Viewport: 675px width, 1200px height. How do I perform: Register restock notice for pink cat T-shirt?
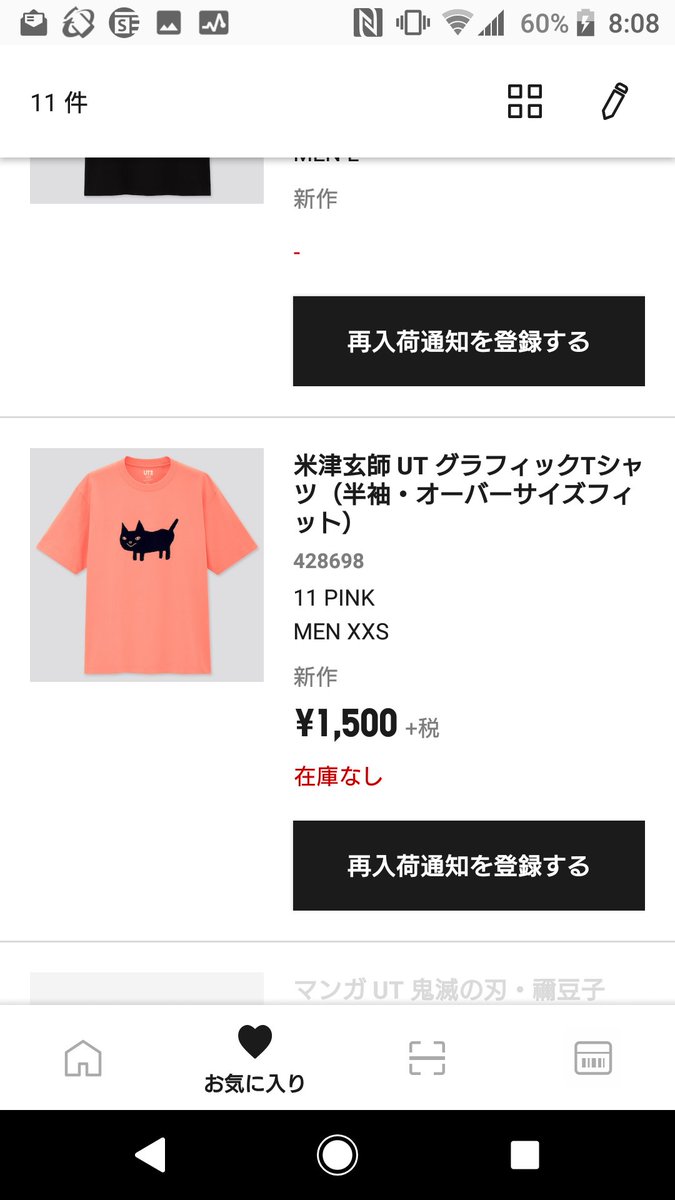pyautogui.click(x=469, y=866)
